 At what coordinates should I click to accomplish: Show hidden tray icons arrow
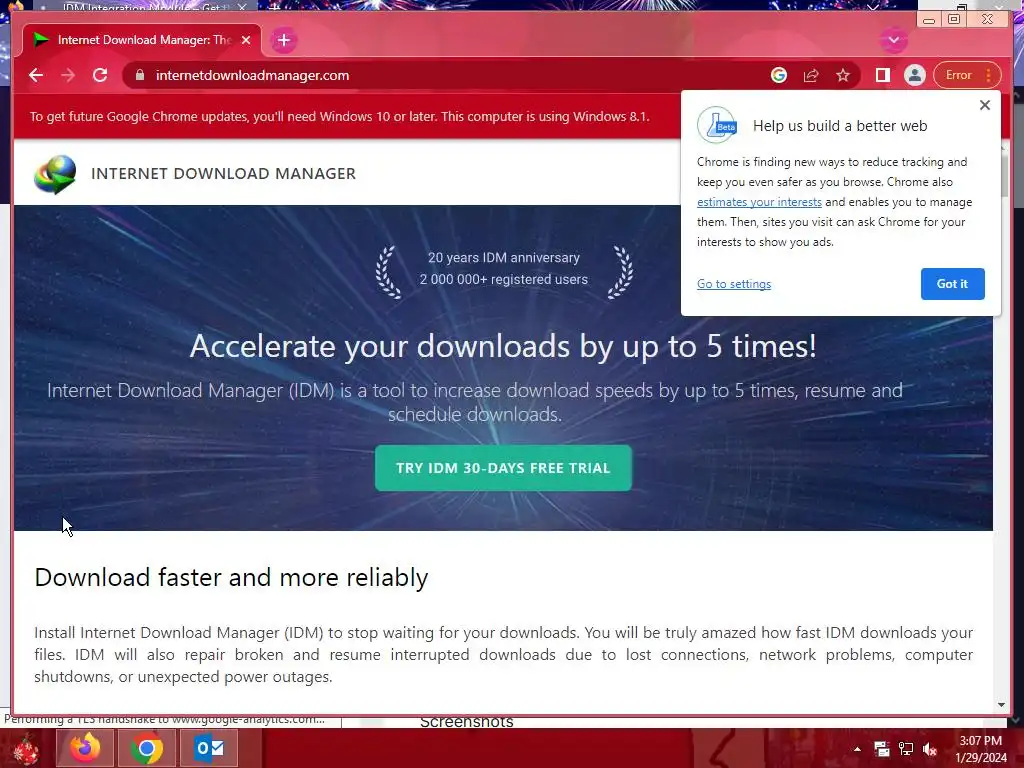point(857,749)
